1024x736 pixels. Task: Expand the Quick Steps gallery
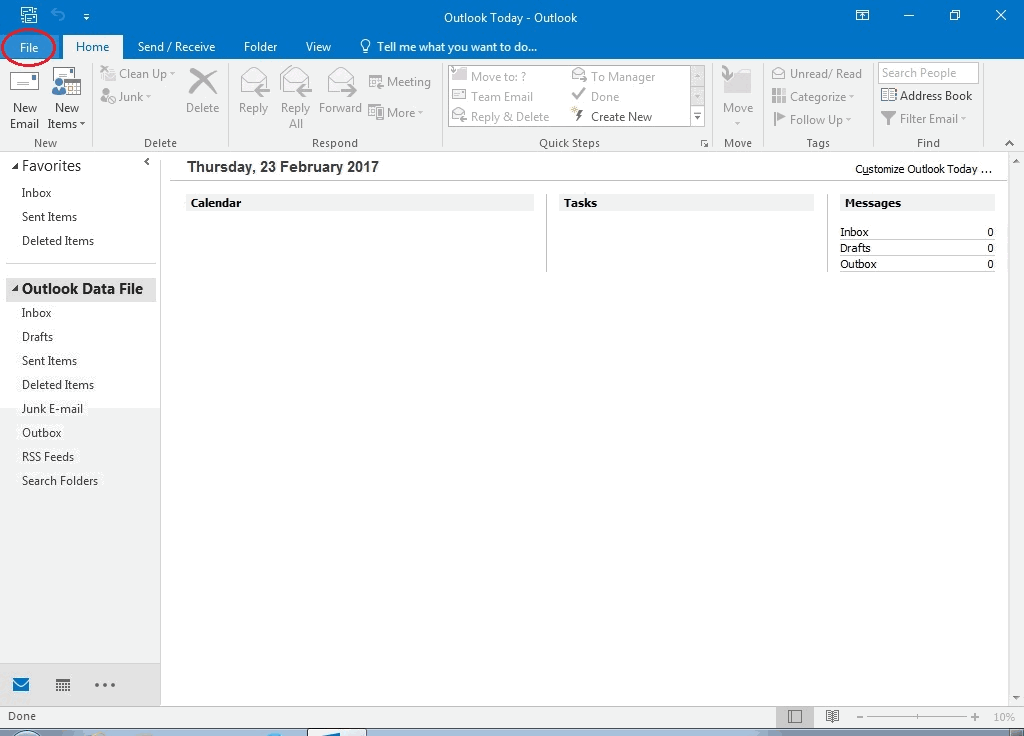tap(697, 117)
